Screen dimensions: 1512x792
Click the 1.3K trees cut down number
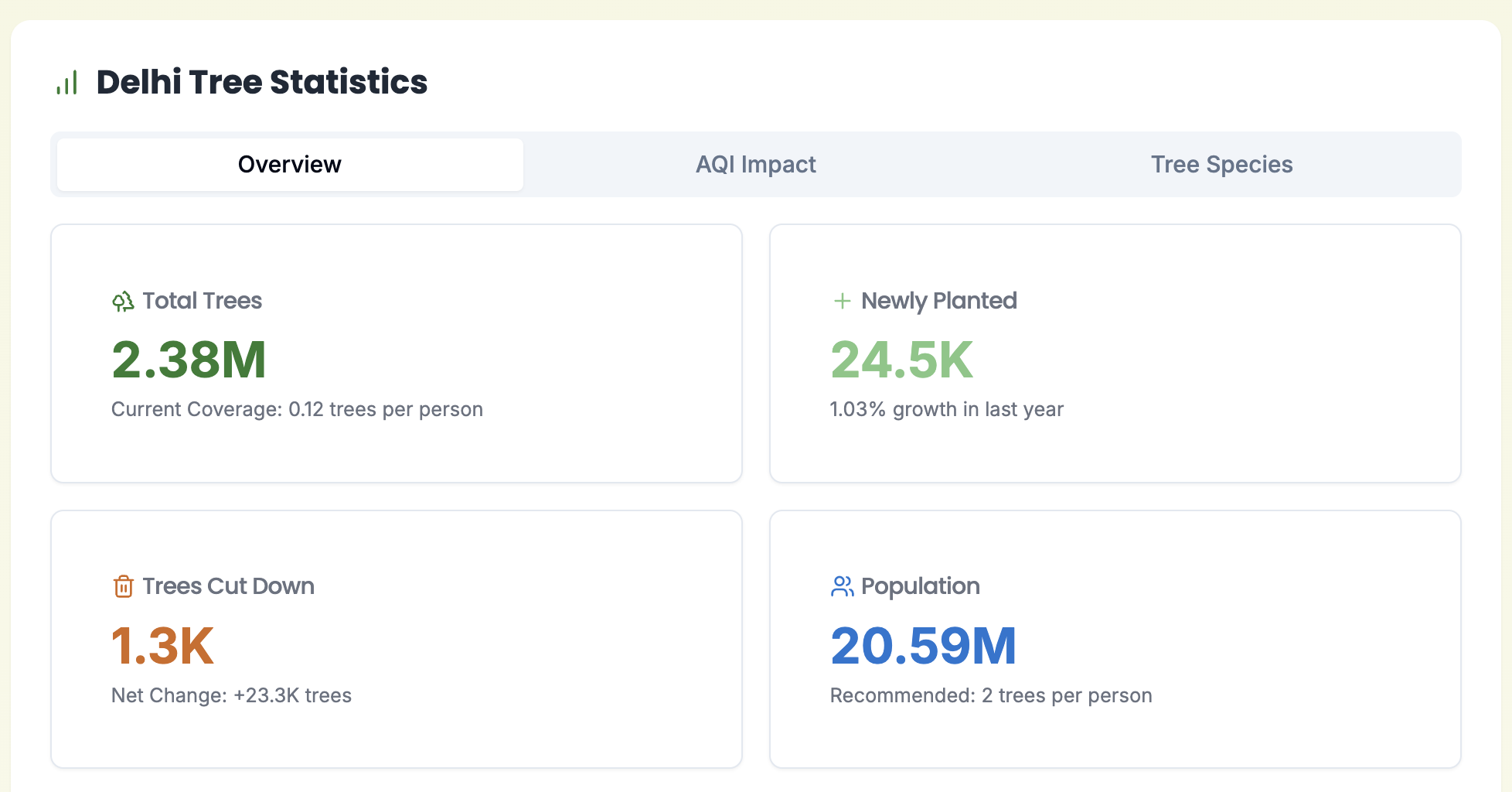[x=162, y=646]
